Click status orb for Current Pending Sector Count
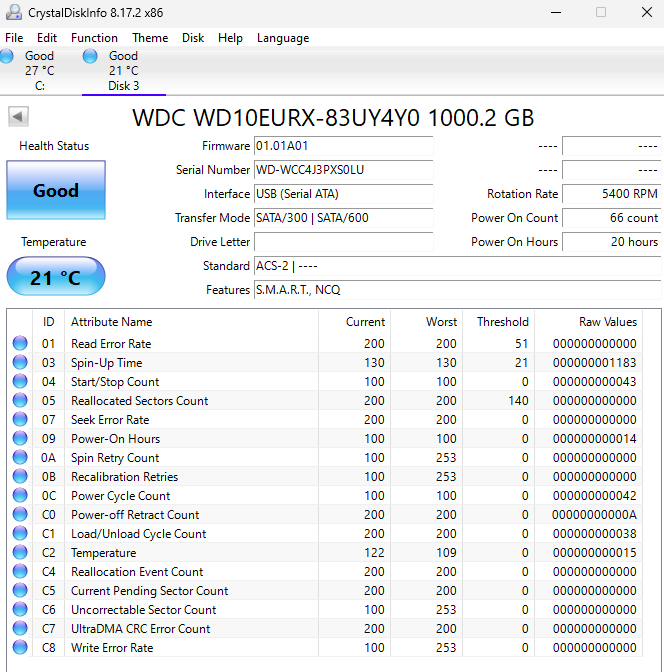This screenshot has height=672, width=664. coord(20,590)
